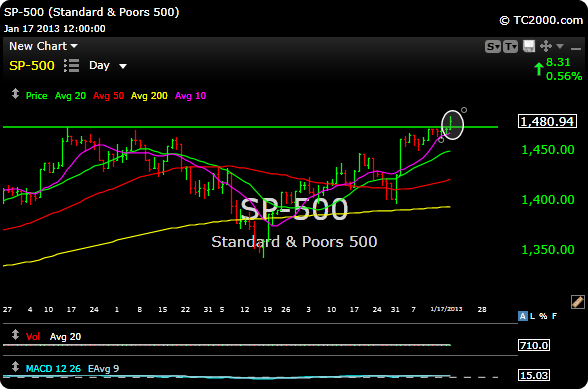
Task: Select the EAvg 9 signal line label
Action: click(103, 369)
